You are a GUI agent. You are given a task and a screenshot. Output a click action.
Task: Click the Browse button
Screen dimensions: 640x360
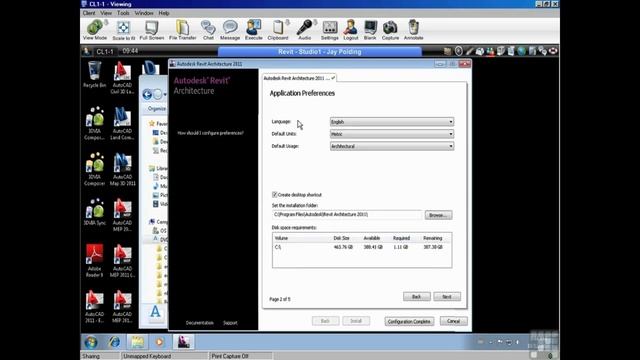438,215
